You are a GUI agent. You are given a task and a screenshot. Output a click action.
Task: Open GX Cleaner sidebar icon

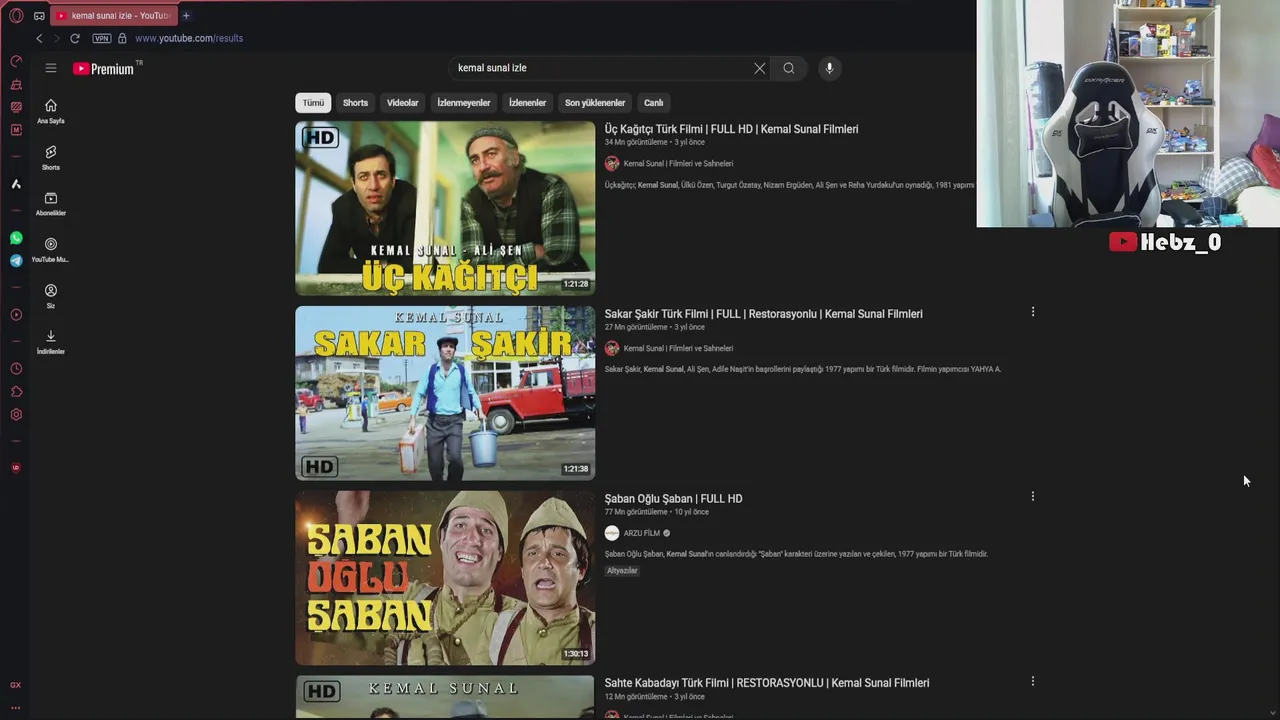(16, 84)
